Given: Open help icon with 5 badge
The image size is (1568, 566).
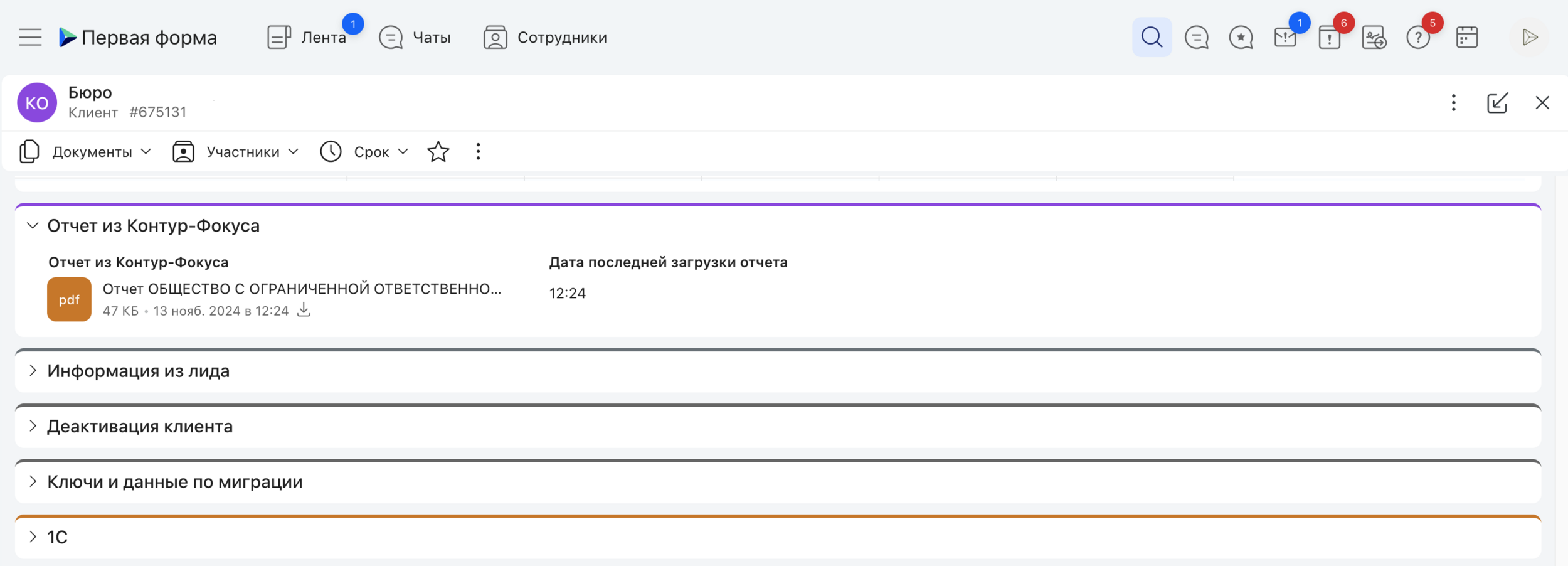Looking at the screenshot, I should point(1417,38).
